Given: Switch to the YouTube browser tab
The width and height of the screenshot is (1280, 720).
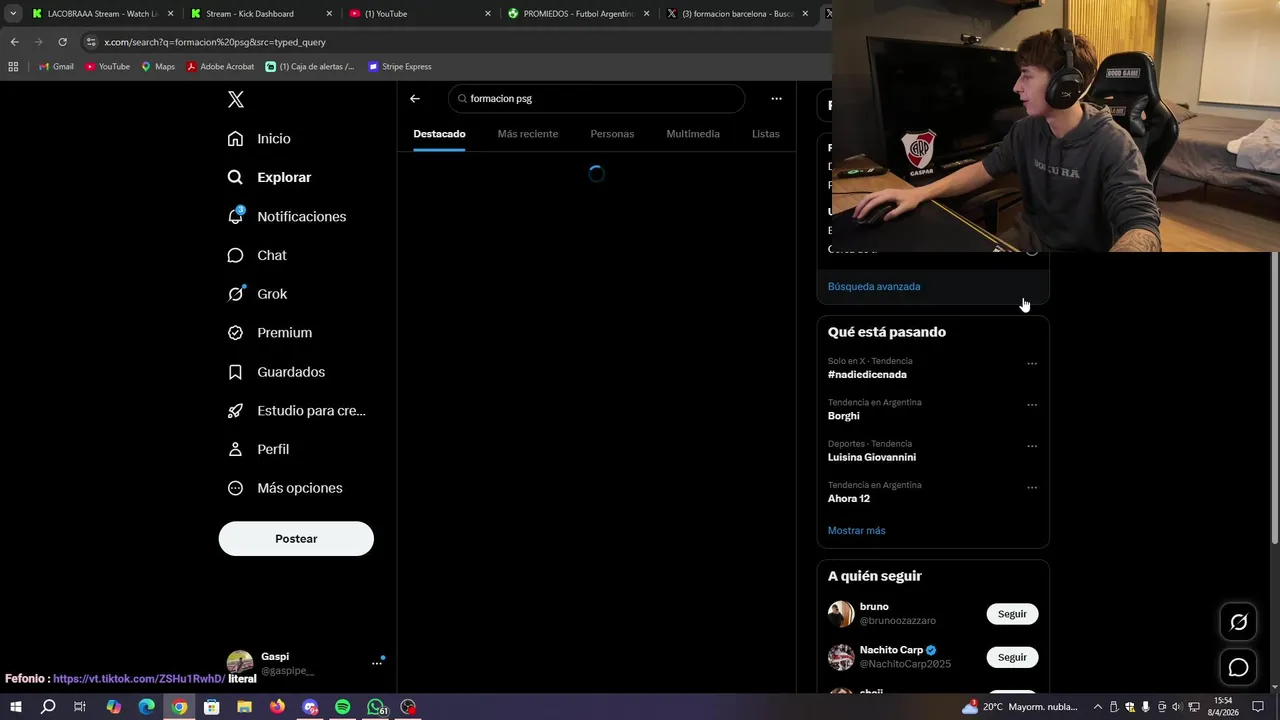Looking at the screenshot, I should (x=420, y=14).
